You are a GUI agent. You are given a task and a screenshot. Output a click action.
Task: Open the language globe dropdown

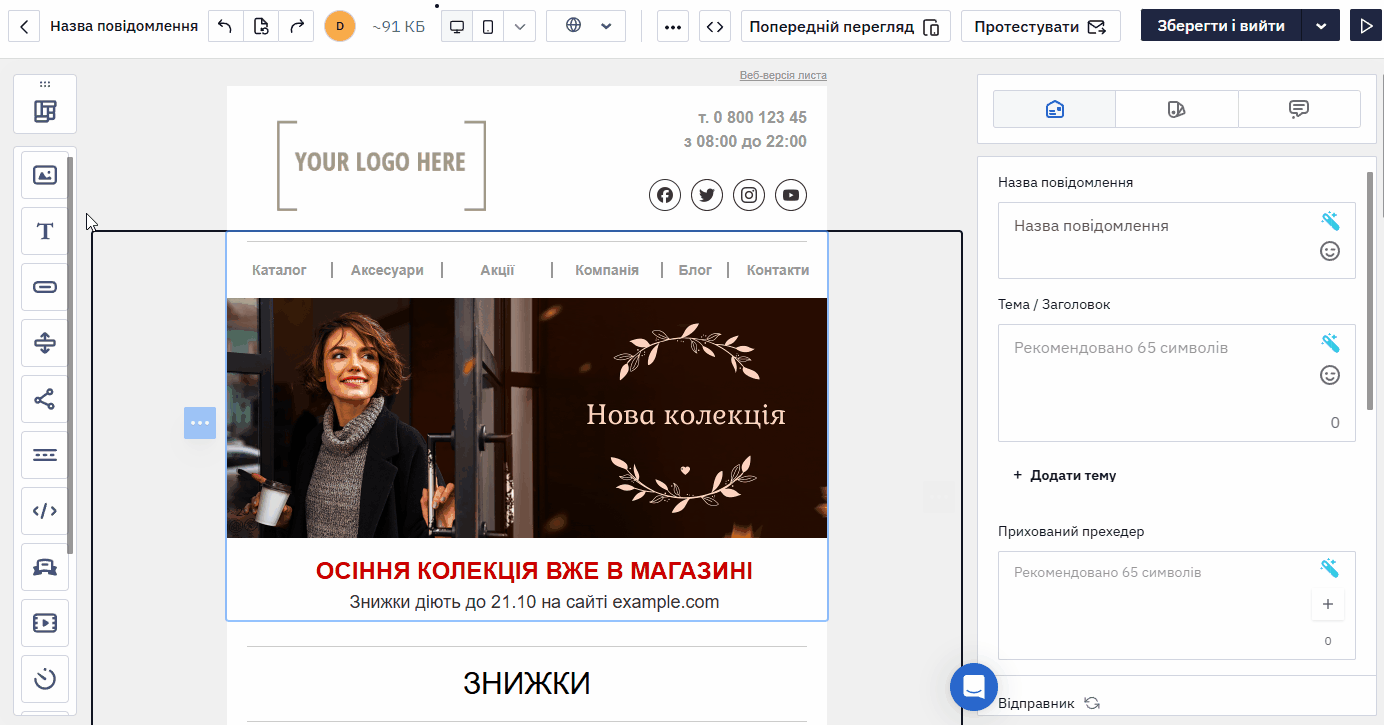pyautogui.click(x=586, y=26)
